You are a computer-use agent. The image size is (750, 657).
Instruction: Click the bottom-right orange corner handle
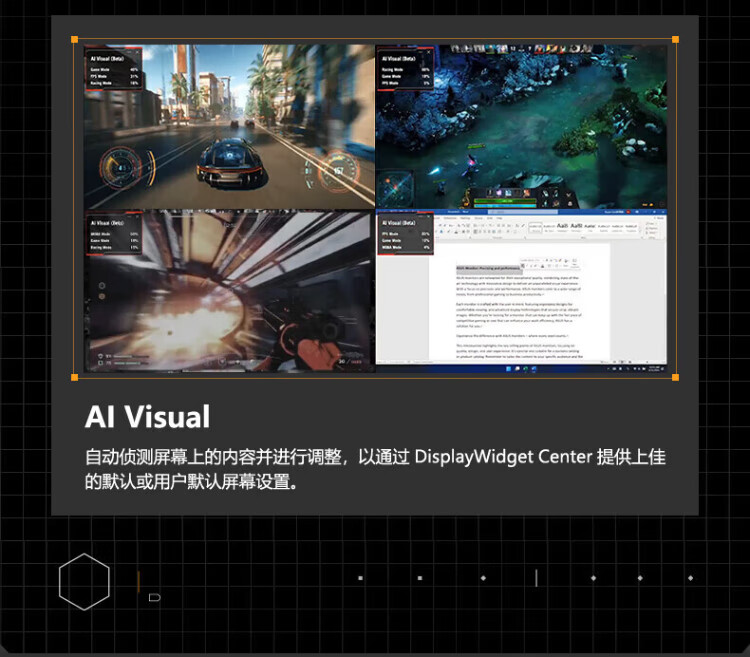[675, 377]
